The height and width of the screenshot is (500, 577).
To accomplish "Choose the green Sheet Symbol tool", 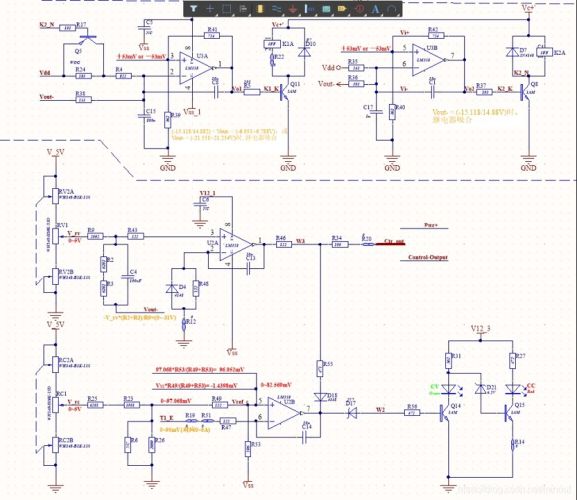I will [x=326, y=8].
